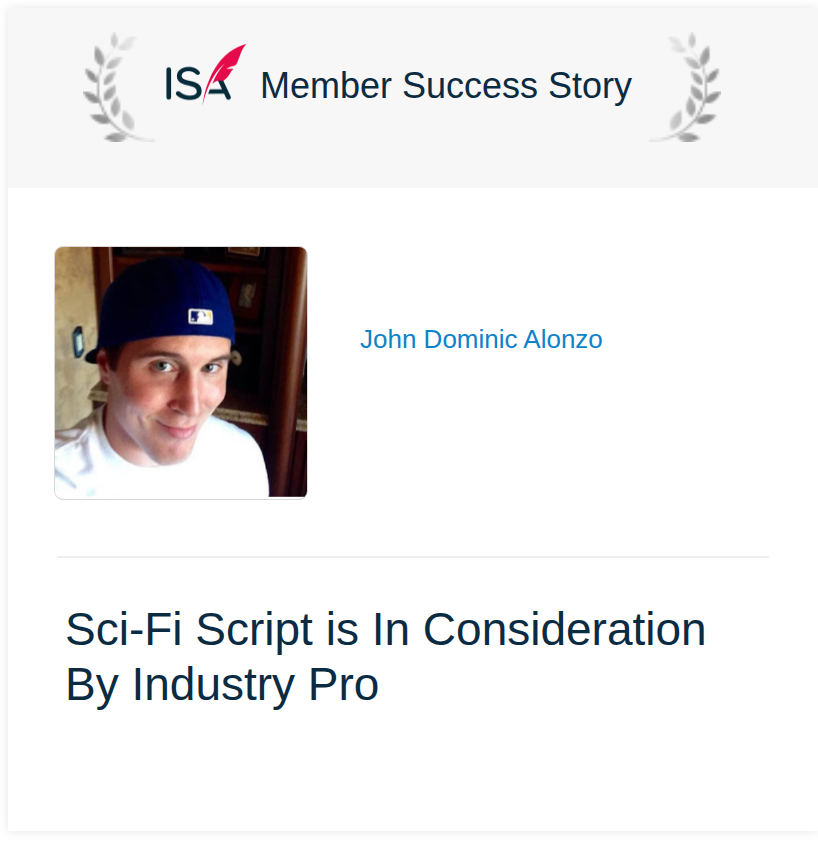Click the ISA logo letters

(198, 84)
